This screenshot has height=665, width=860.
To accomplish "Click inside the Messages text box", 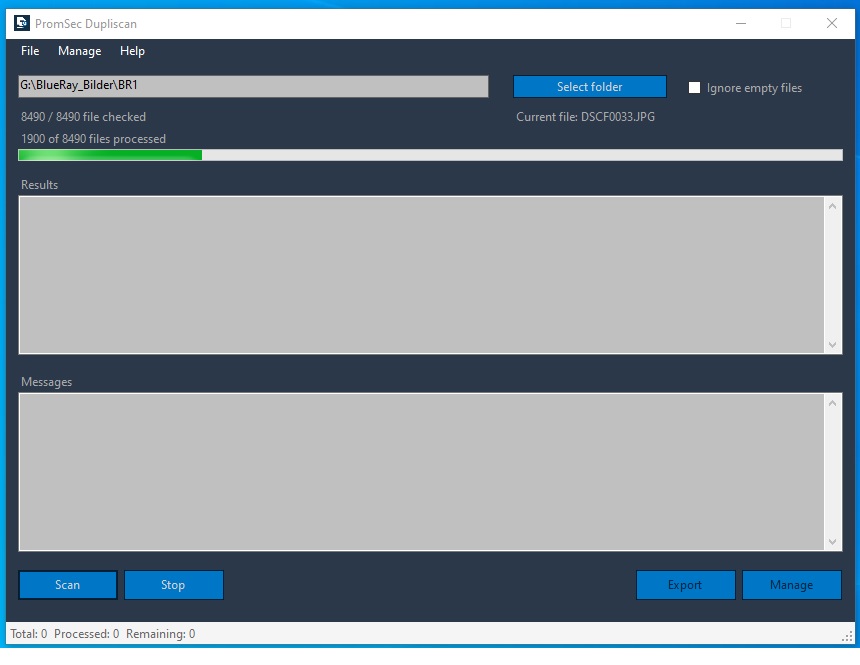I will tap(420, 472).
